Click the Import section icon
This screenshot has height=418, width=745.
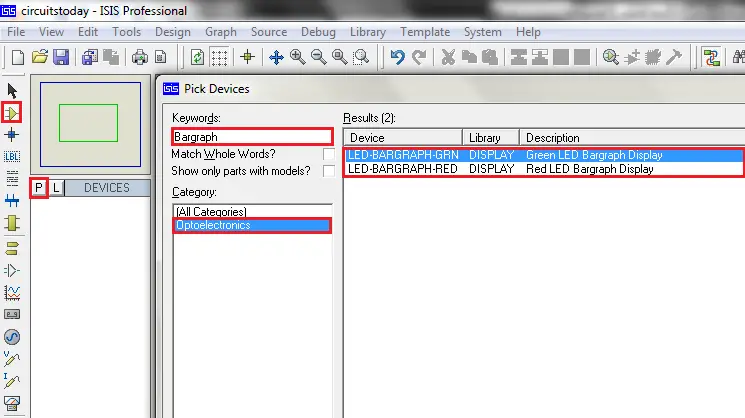click(90, 57)
